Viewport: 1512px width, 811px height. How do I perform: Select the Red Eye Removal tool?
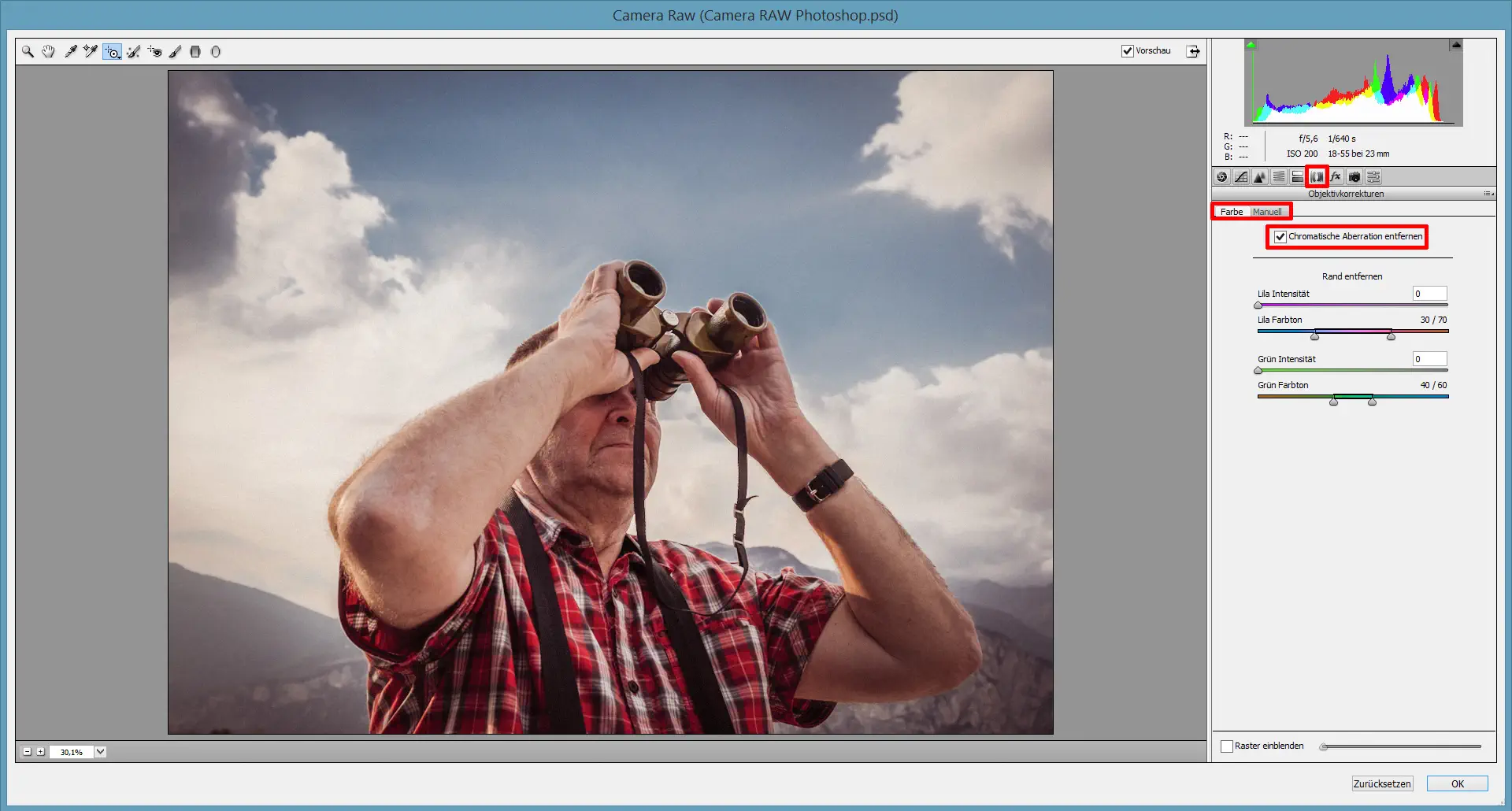click(155, 51)
